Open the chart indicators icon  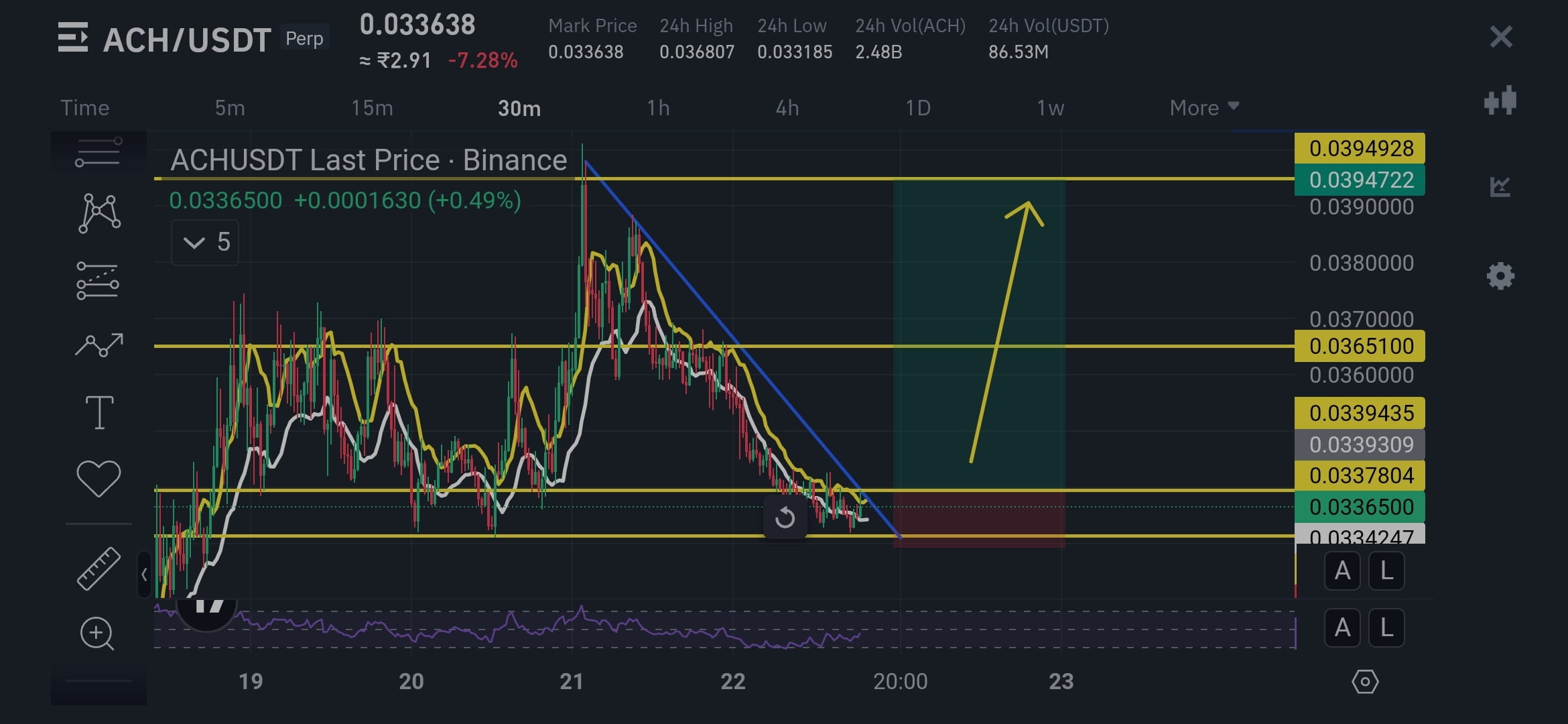[x=1500, y=186]
